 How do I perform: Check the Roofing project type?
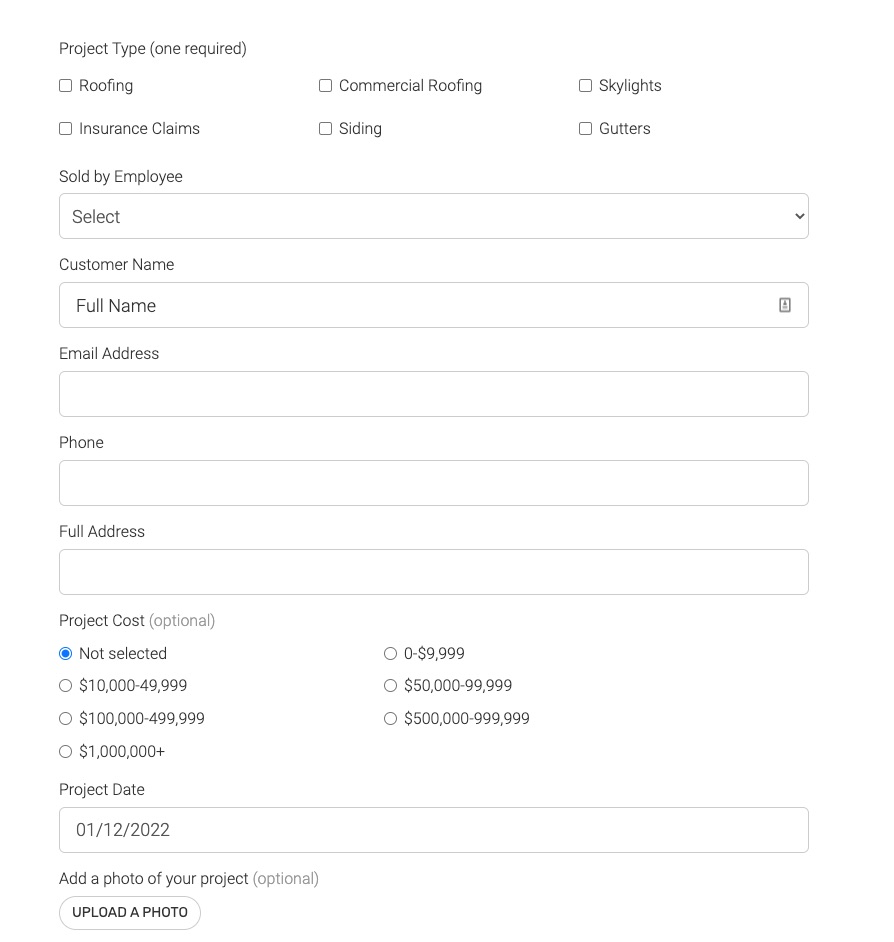pos(66,86)
